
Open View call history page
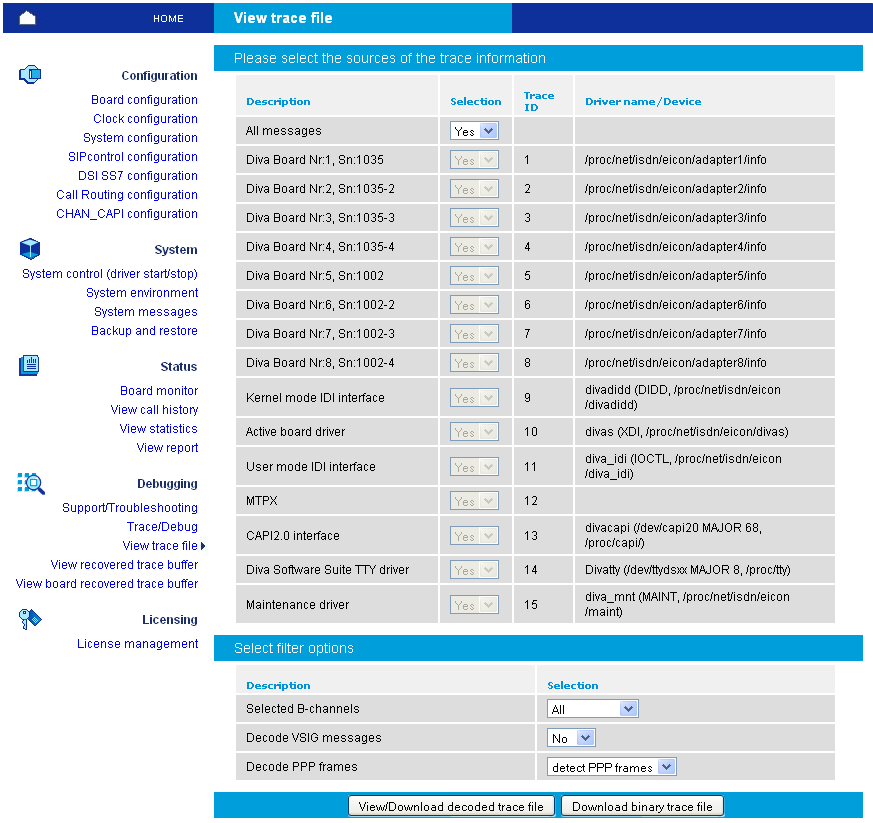[x=154, y=410]
